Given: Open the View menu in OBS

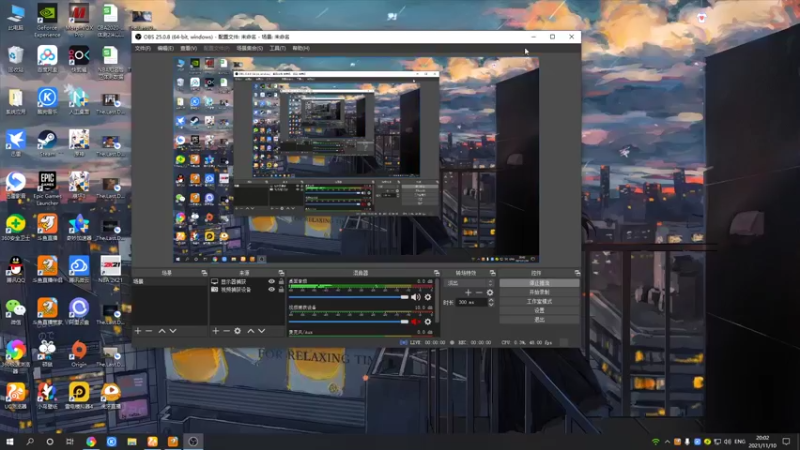Looking at the screenshot, I should click(188, 48).
